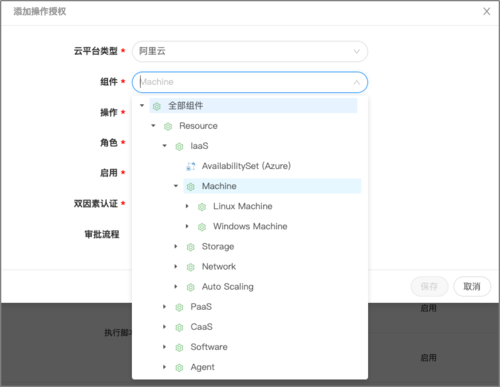Select Storage component

(x=218, y=246)
